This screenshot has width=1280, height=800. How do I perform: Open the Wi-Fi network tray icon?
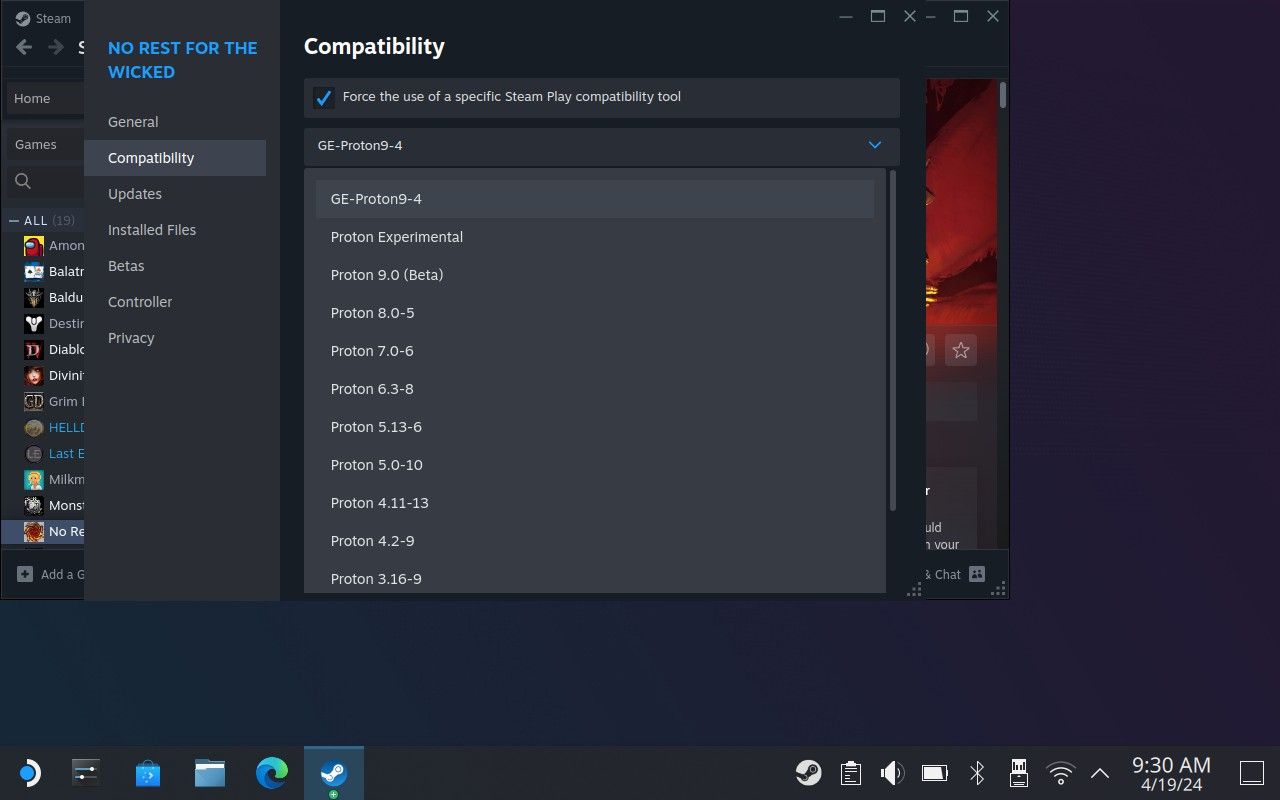tap(1060, 773)
